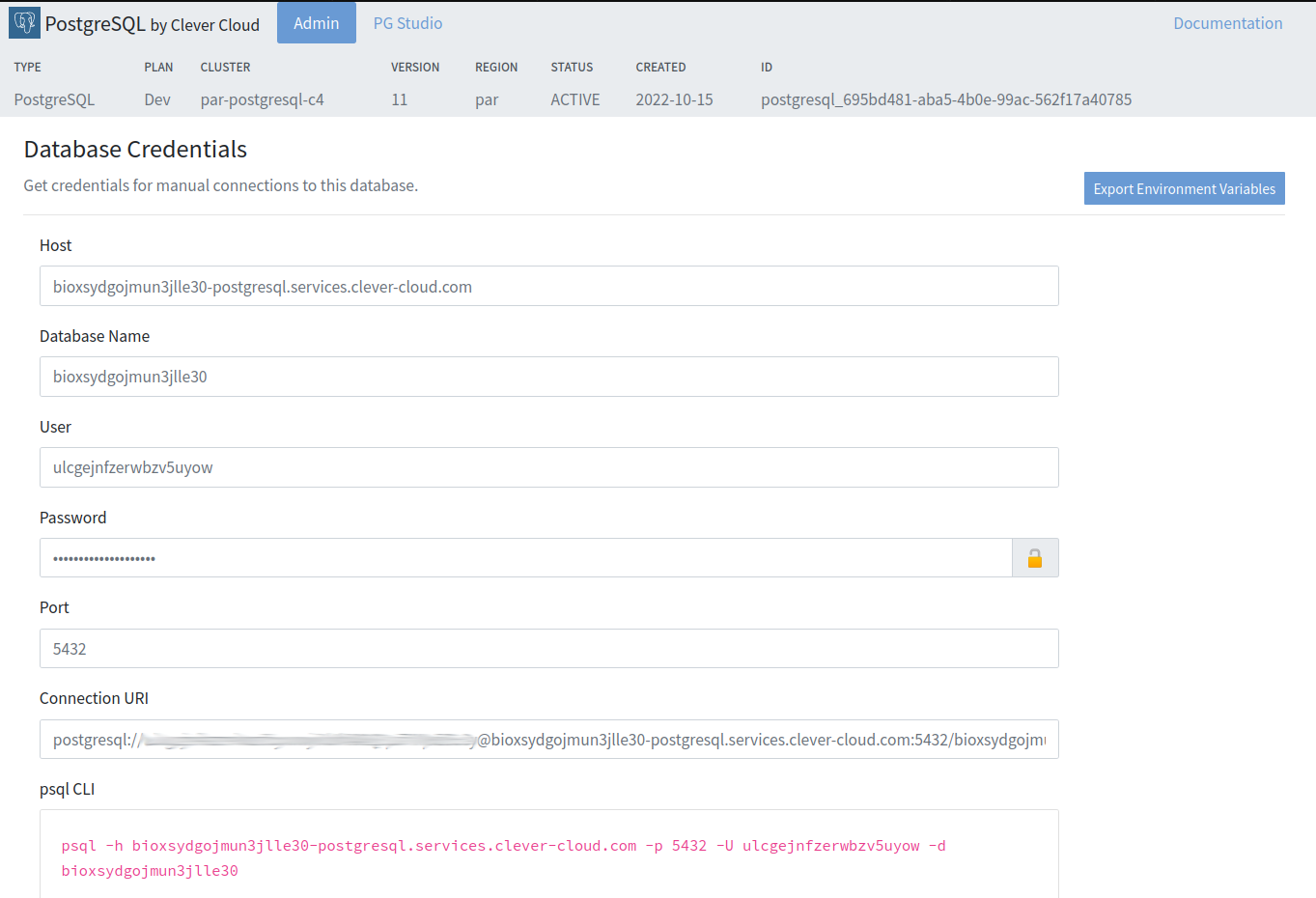Click the region value par
Screen dimensions: 1316x898
click(487, 99)
